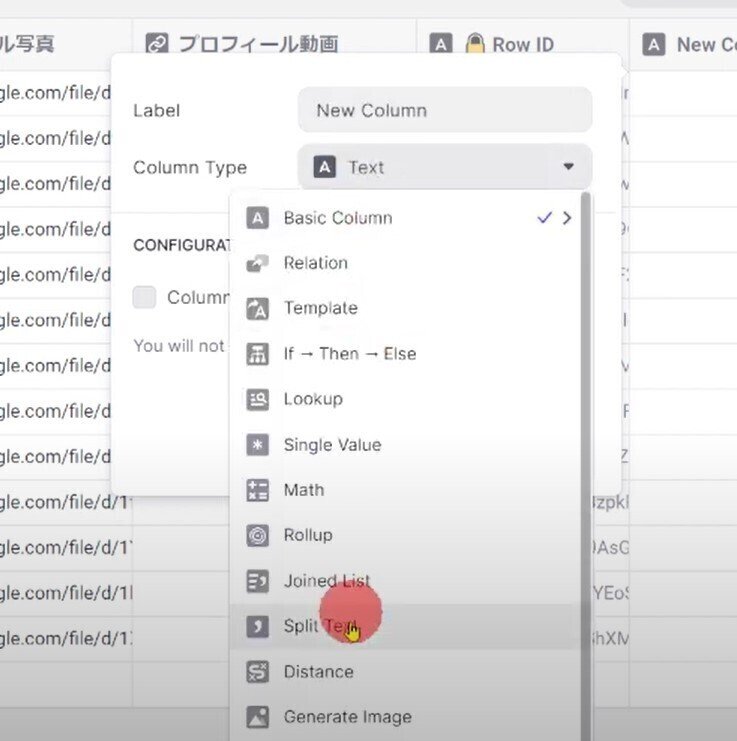Click the link icon beside プロフィール動画
This screenshot has width=737, height=741.
pos(157,44)
